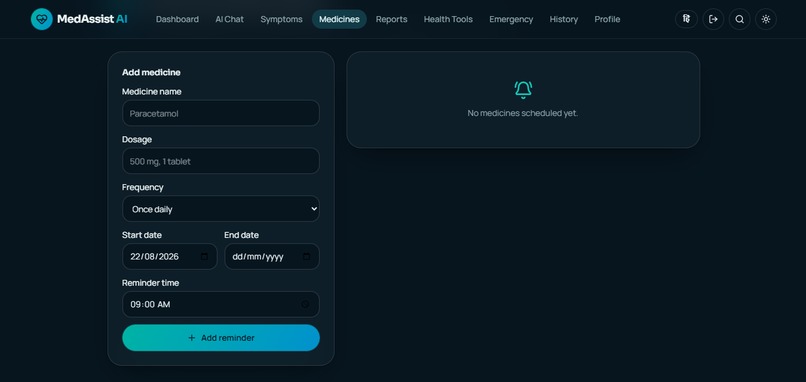Click the 'Frequency' label
The width and height of the screenshot is (806, 382).
click(142, 187)
